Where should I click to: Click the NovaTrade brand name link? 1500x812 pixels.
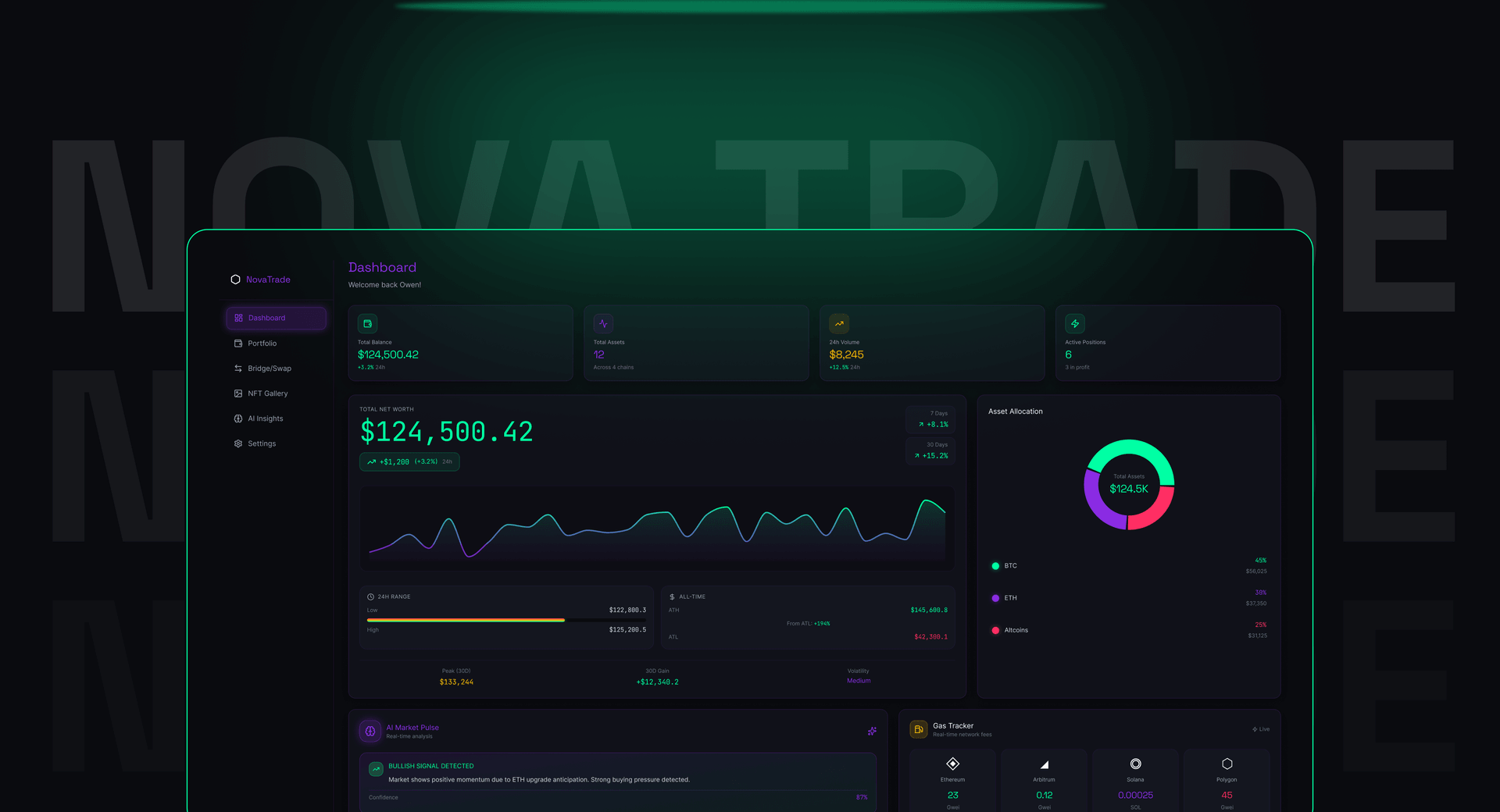tap(268, 280)
